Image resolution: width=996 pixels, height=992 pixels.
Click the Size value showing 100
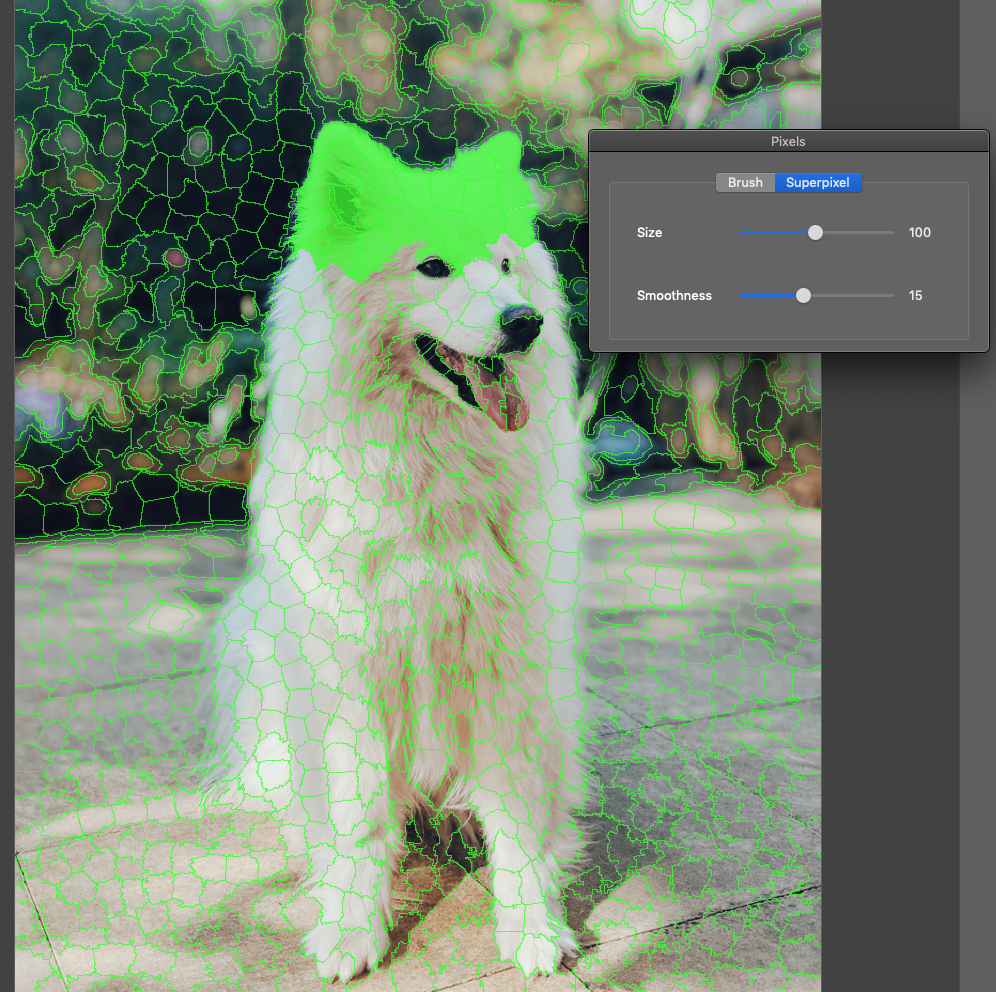[x=919, y=232]
